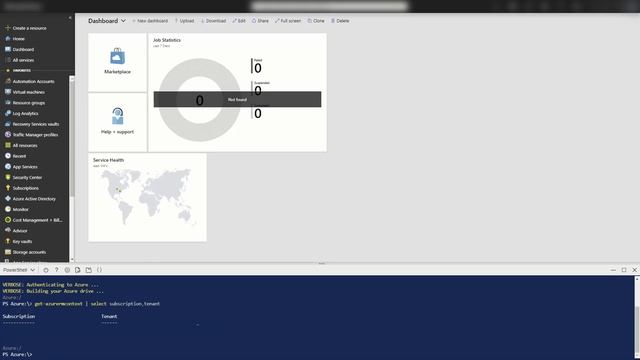Open Recent in the sidebar

point(16,156)
